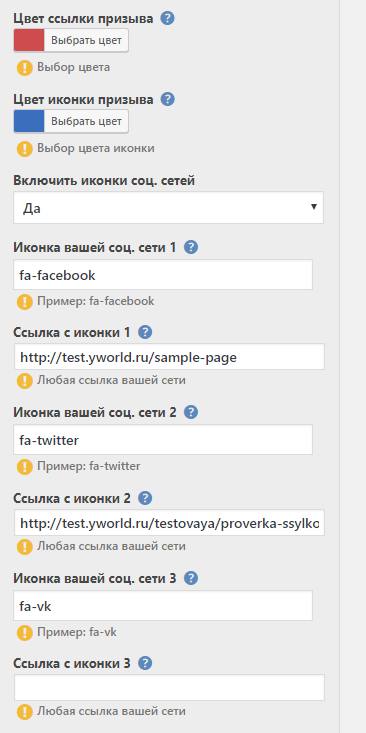
Task: Focus the fa-facebook icon input field
Action: tap(163, 275)
